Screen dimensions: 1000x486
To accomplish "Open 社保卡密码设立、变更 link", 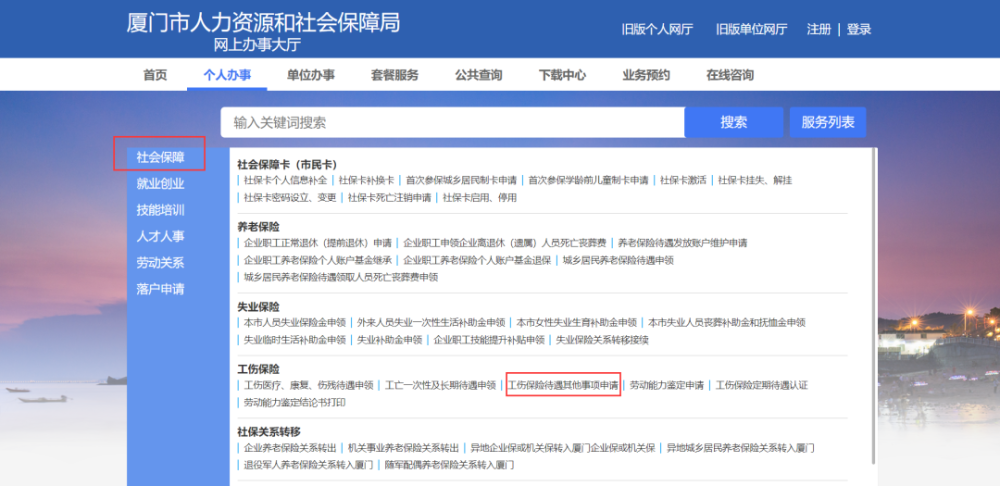I will 290,198.
